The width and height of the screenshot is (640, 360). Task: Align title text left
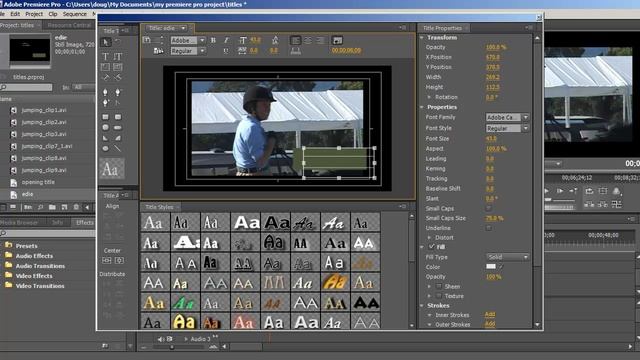coord(296,40)
